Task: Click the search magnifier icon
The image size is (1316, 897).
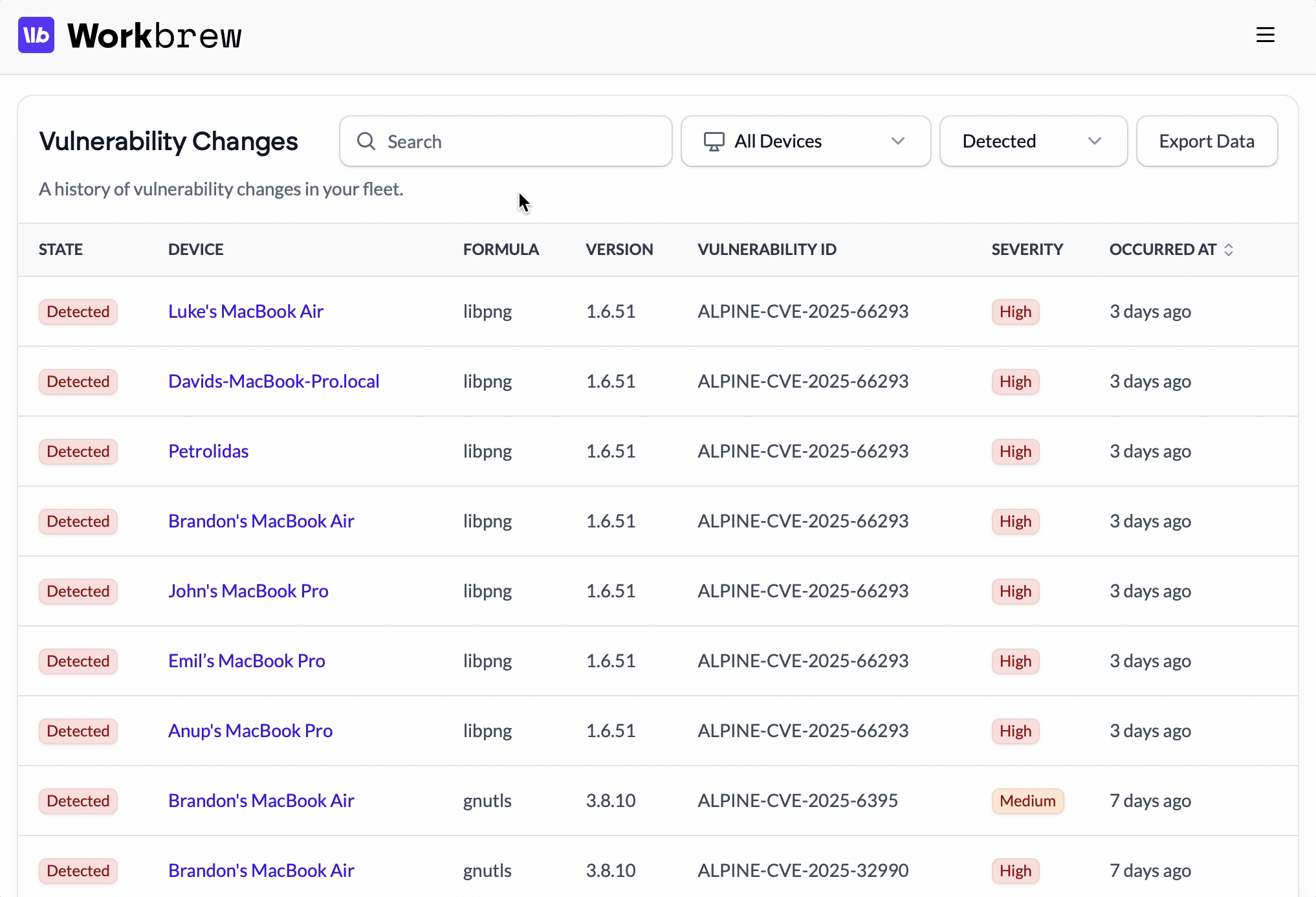Action: 366,141
